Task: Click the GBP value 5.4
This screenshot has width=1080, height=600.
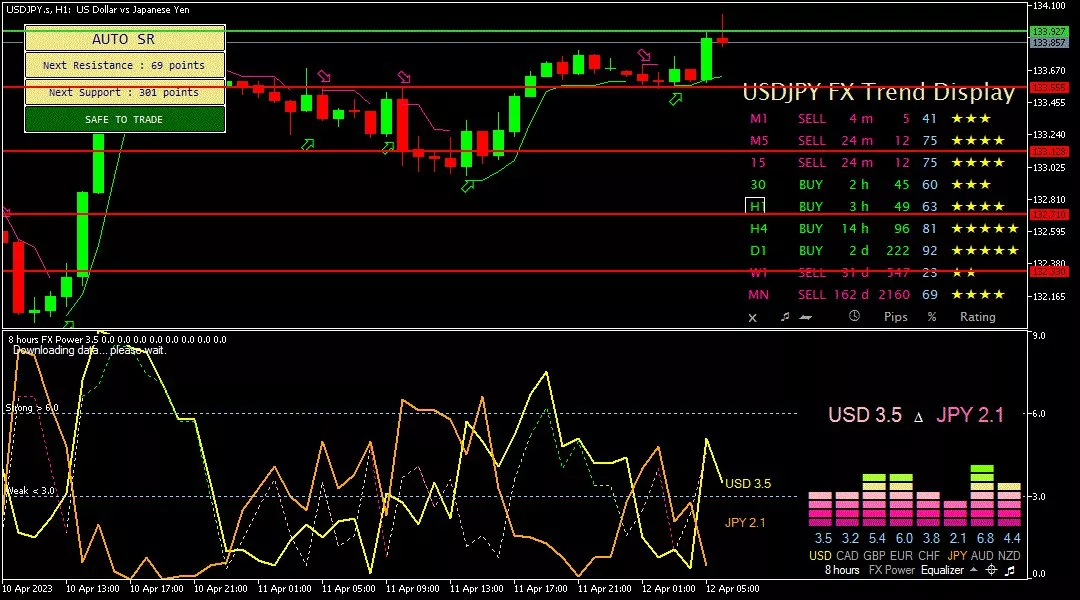Action: (877, 539)
